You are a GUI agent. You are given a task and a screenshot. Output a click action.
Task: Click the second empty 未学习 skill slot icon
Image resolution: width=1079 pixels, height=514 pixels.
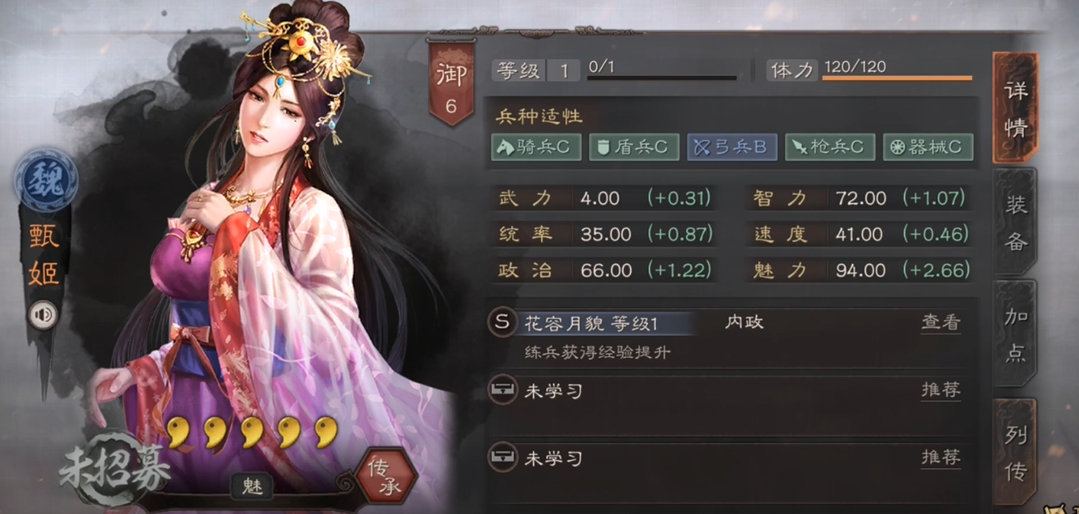[x=504, y=458]
